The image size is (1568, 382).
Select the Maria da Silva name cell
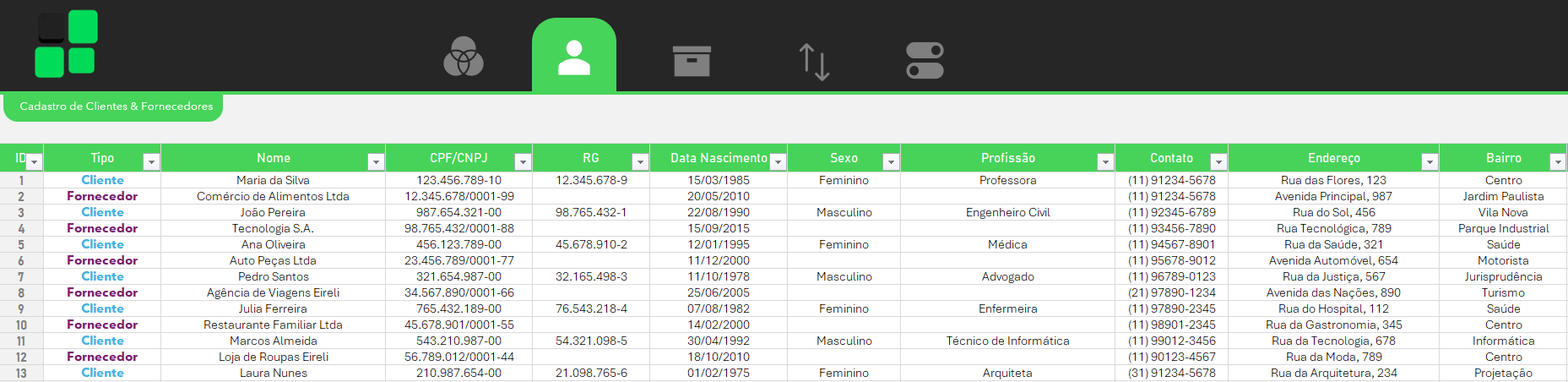coord(273,180)
